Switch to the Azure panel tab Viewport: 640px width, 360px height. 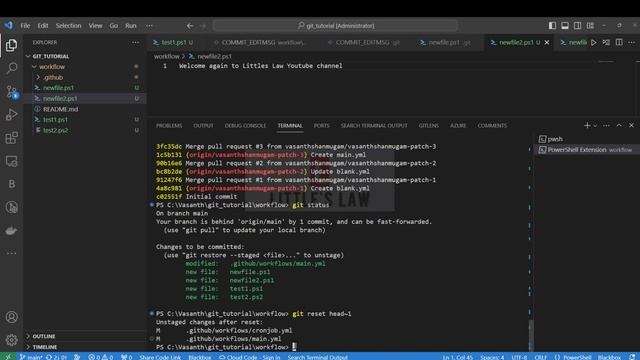click(458, 126)
